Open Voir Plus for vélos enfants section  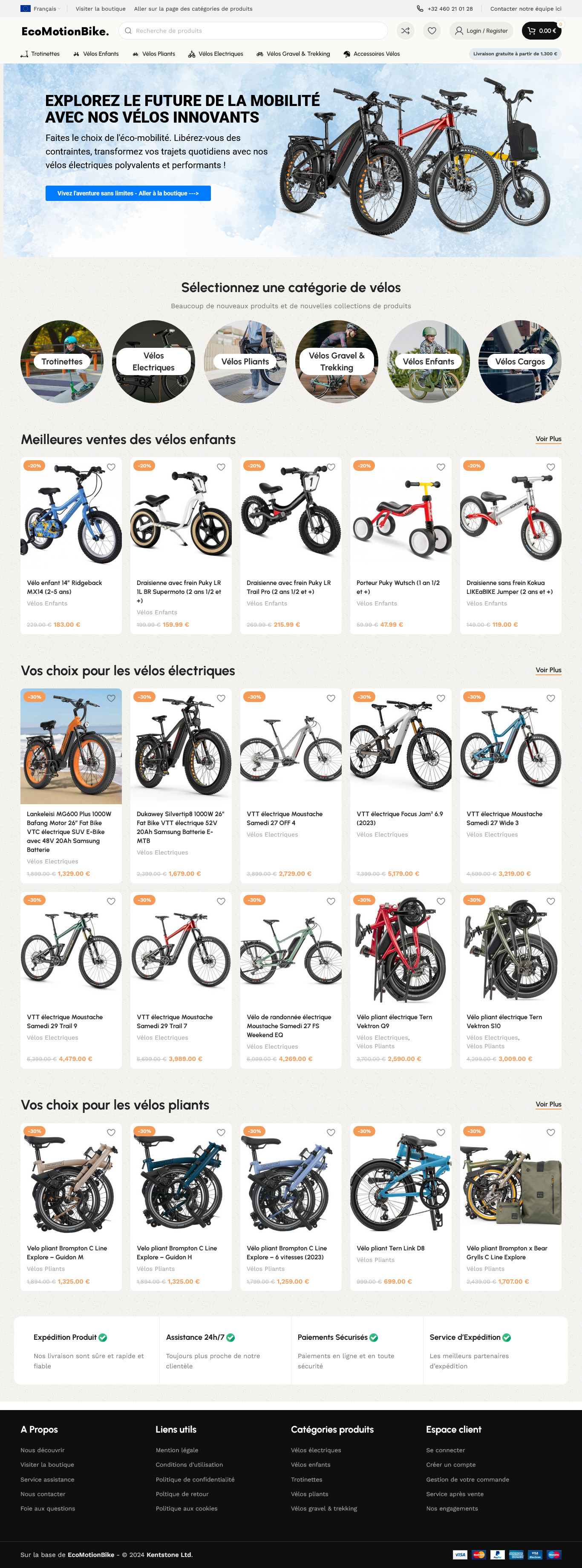point(548,439)
